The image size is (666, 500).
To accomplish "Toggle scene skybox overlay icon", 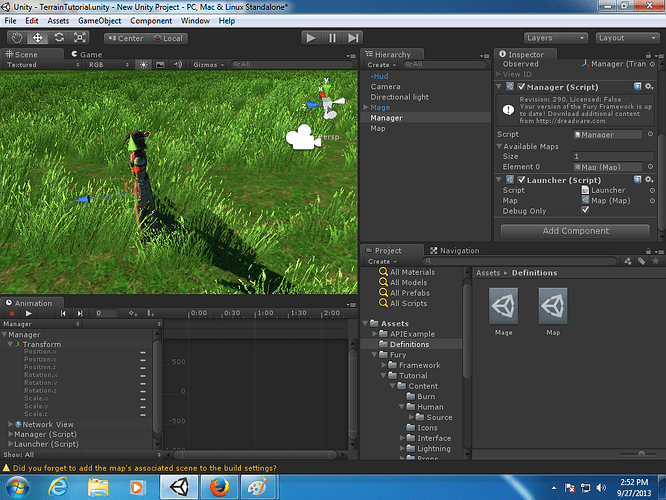I will pos(160,65).
